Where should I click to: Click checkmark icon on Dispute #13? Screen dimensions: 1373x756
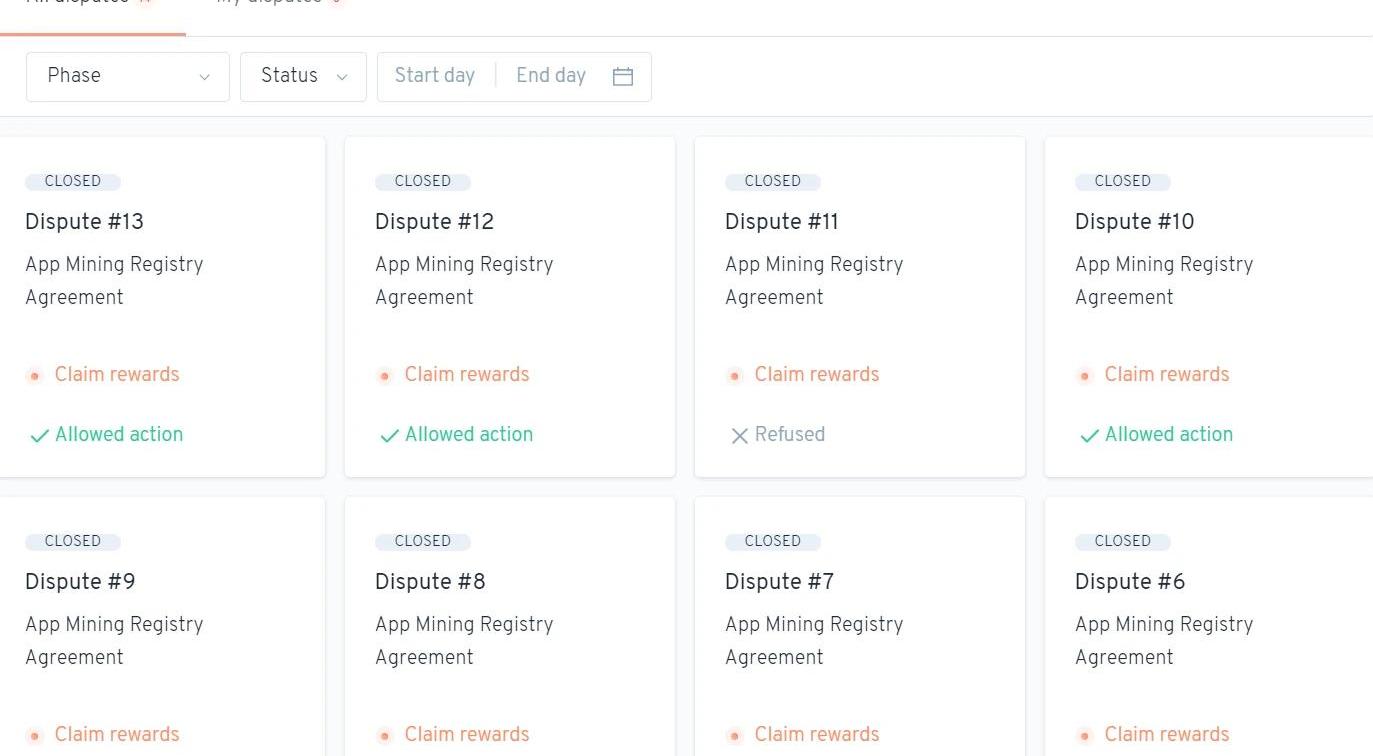[39, 436]
